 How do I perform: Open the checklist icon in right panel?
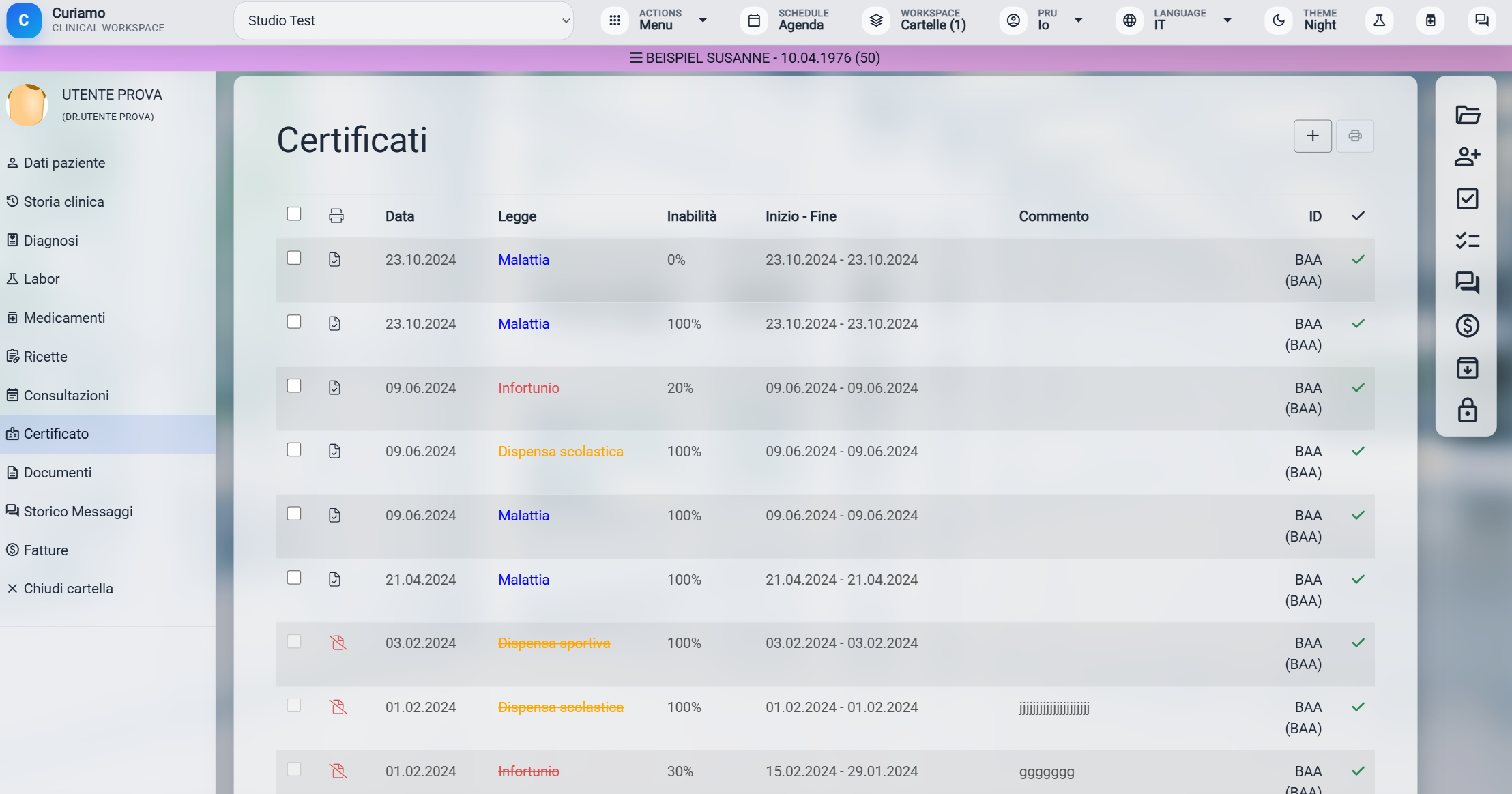[1467, 241]
